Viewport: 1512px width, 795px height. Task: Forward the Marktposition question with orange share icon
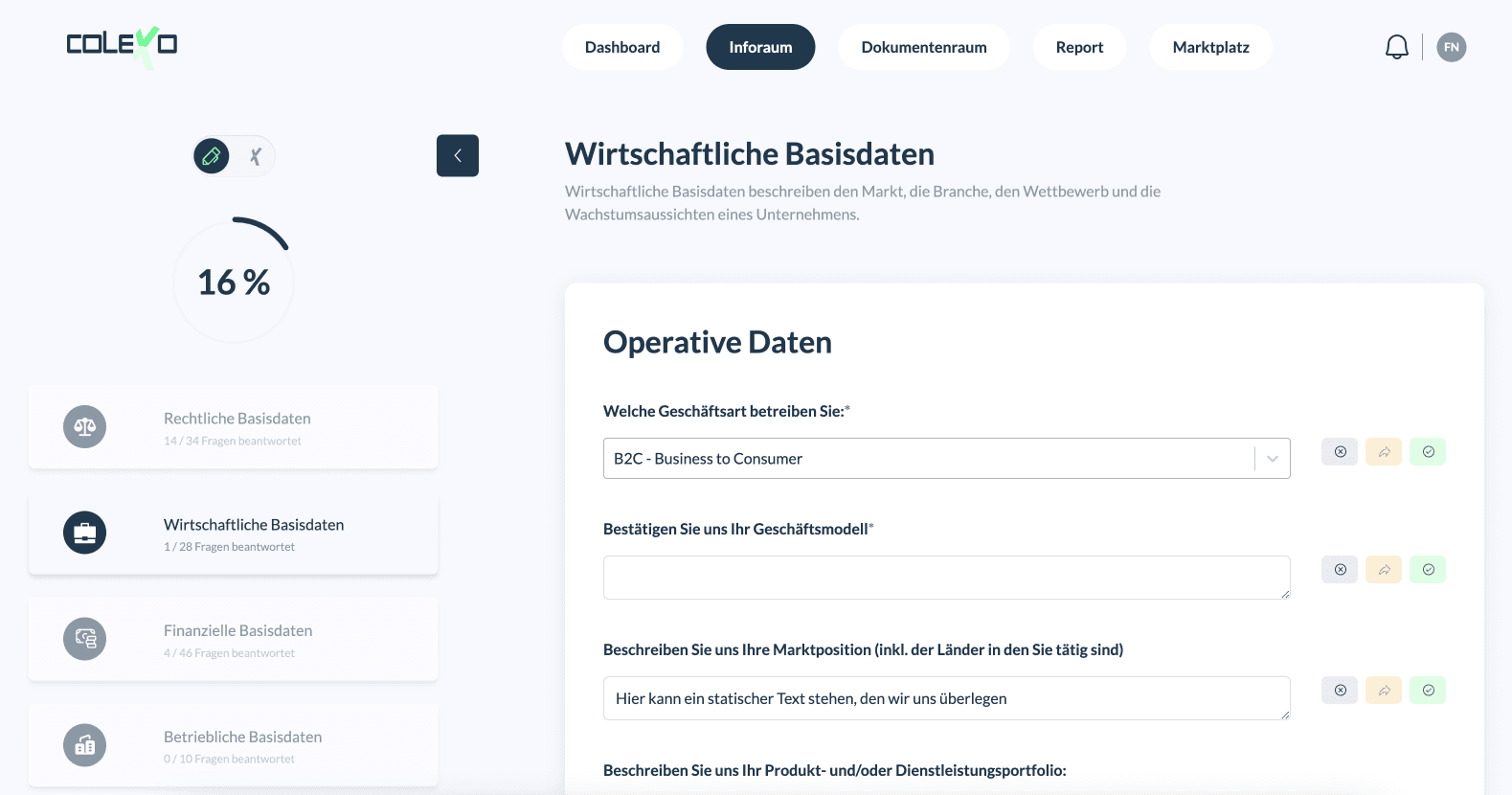click(x=1384, y=691)
